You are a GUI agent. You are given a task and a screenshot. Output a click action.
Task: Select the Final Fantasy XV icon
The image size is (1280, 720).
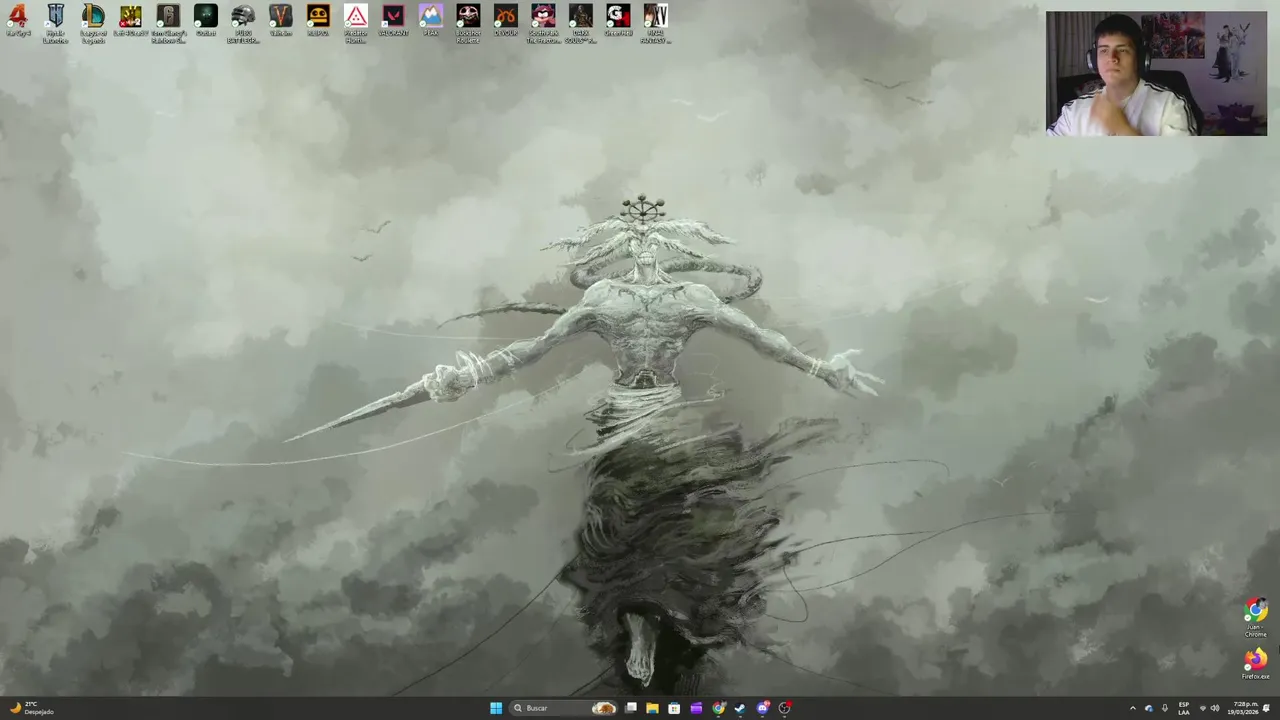(655, 23)
